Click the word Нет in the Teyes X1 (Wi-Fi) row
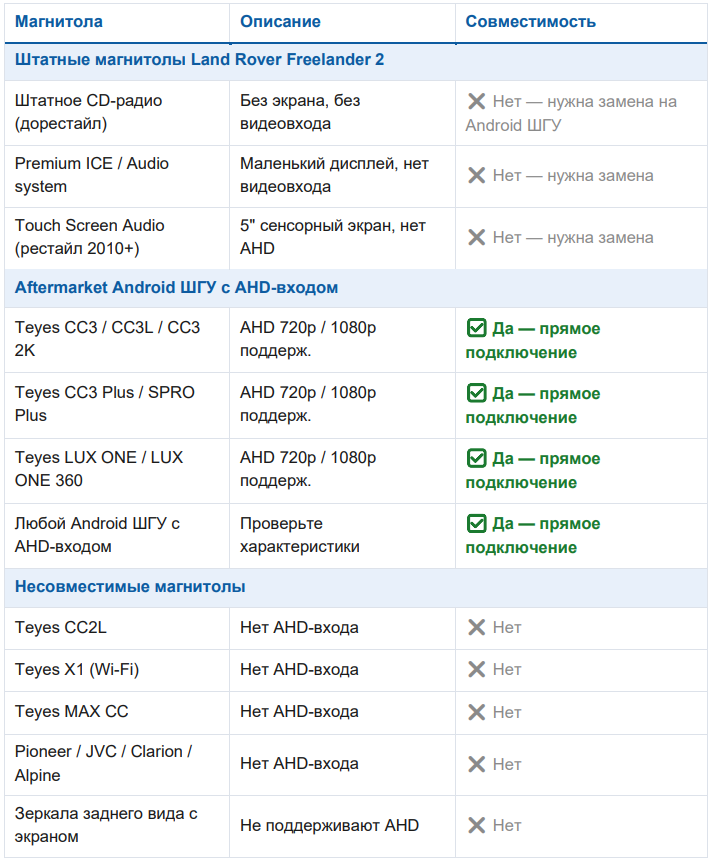The image size is (712, 865). (x=507, y=670)
